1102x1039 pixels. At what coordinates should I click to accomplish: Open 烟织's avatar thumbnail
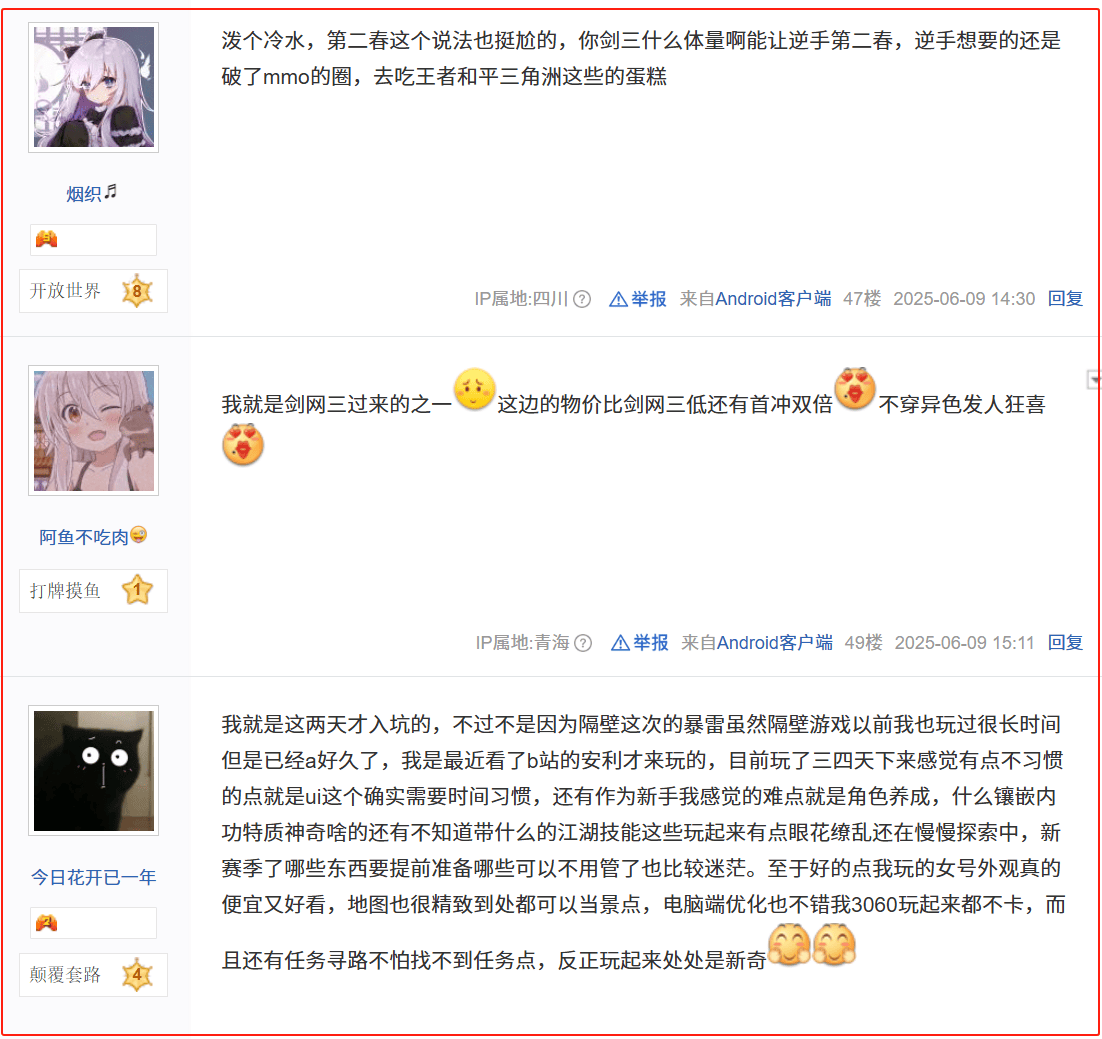pyautogui.click(x=93, y=87)
